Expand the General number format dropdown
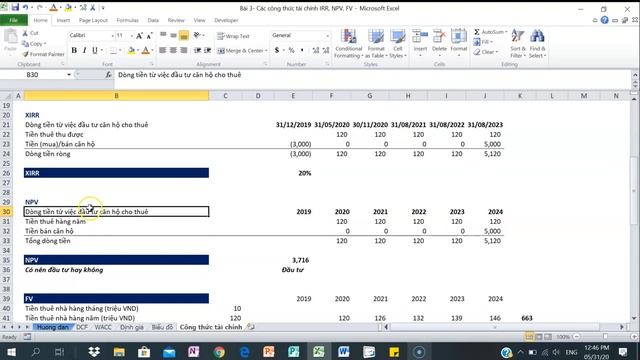 pyautogui.click(x=327, y=36)
